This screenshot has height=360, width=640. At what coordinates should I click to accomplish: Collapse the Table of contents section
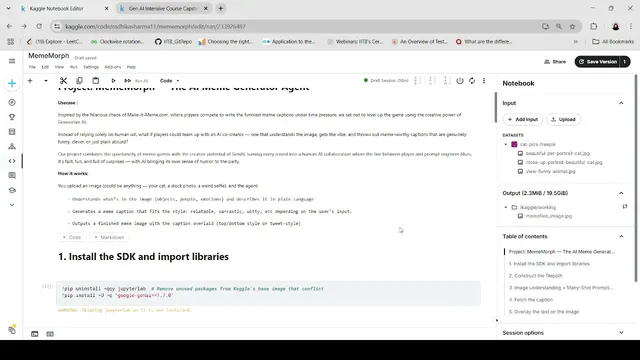[x=621, y=236]
